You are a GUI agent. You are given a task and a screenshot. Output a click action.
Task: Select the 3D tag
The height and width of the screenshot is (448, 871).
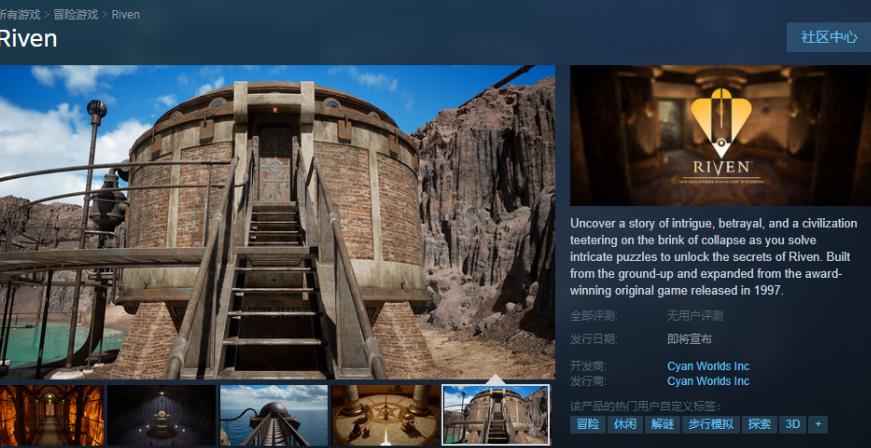pos(793,424)
